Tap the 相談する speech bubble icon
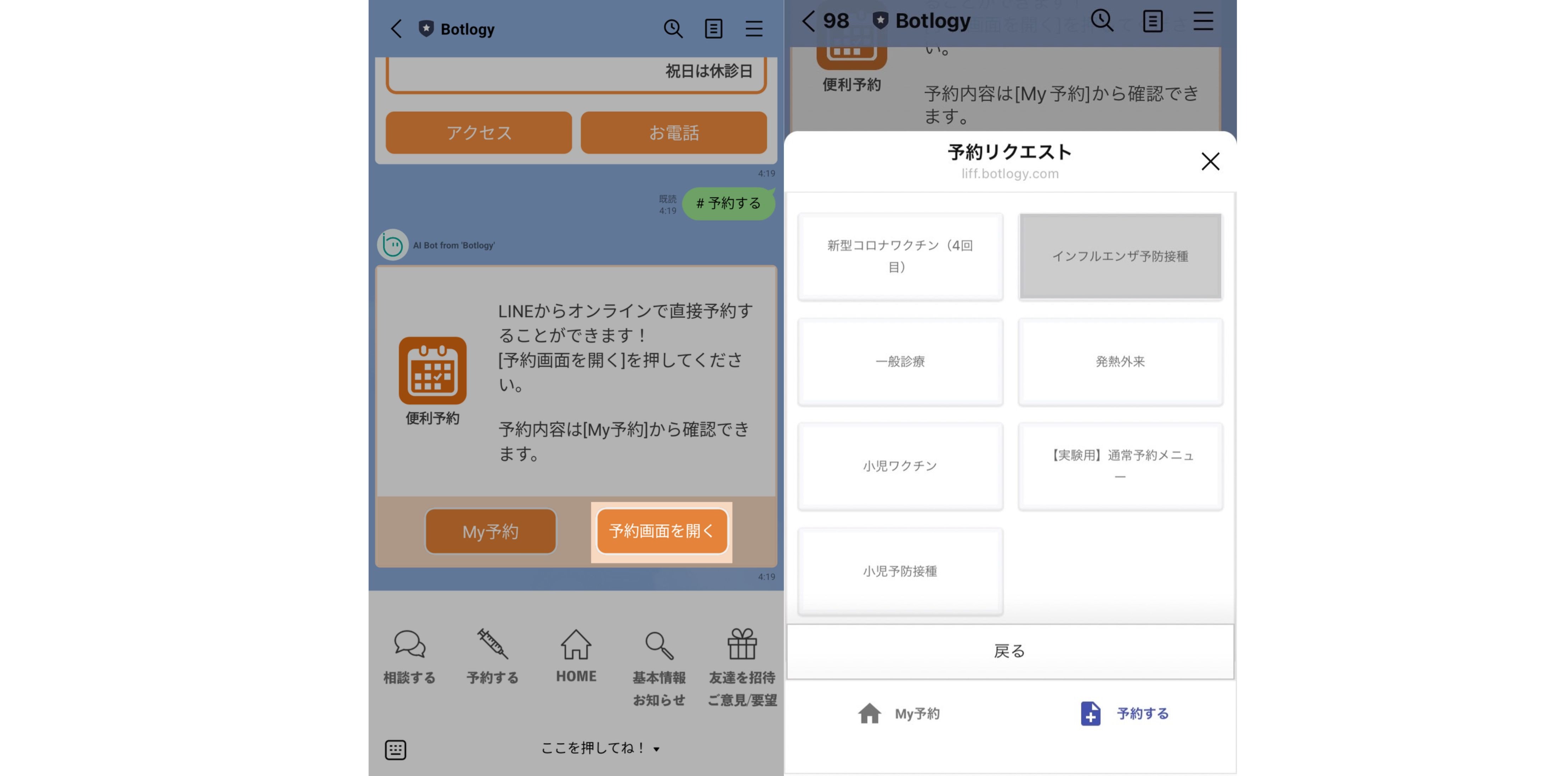Viewport: 1568px width, 776px height. 409,645
